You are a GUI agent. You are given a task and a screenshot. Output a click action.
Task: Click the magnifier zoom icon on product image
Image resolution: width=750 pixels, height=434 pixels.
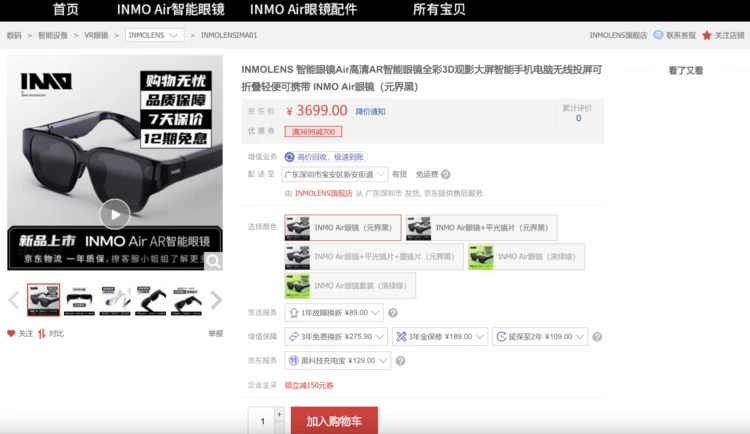pos(213,261)
